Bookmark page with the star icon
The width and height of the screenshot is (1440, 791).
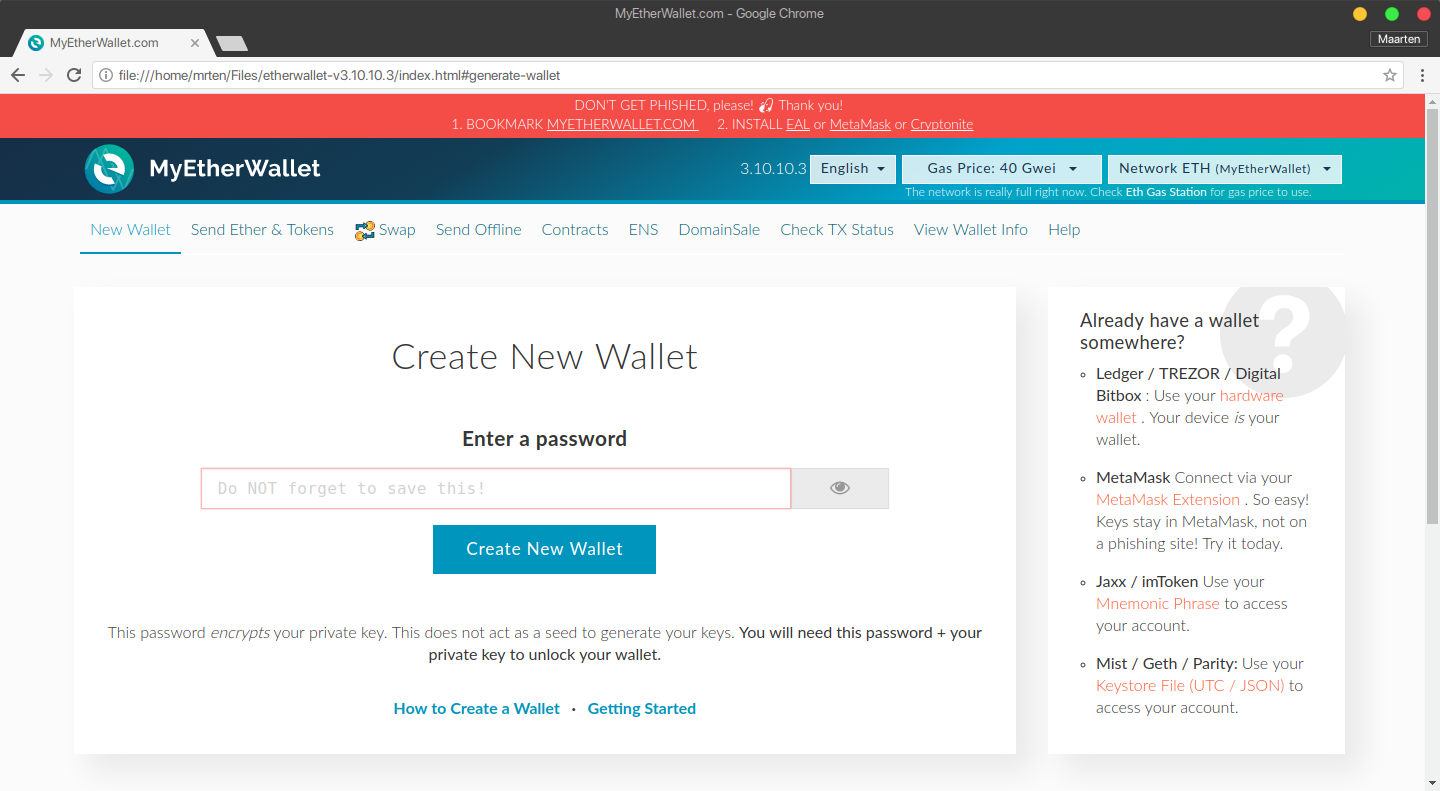[1389, 75]
